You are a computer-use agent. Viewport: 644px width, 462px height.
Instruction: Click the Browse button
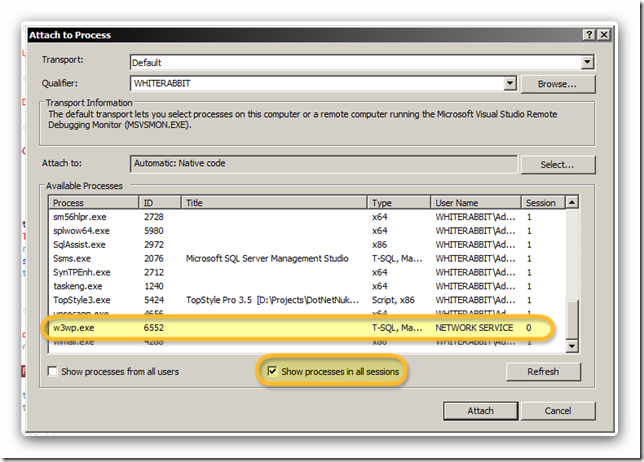click(559, 84)
